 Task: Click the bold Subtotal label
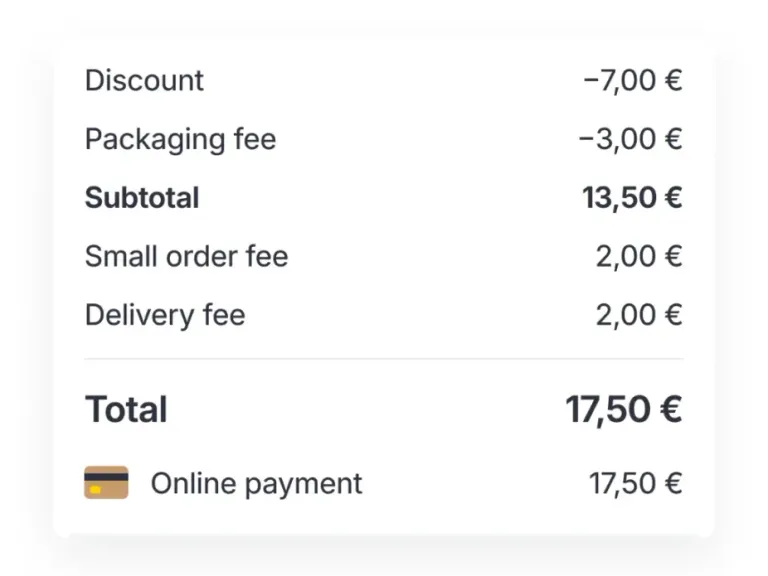pyautogui.click(x=142, y=198)
